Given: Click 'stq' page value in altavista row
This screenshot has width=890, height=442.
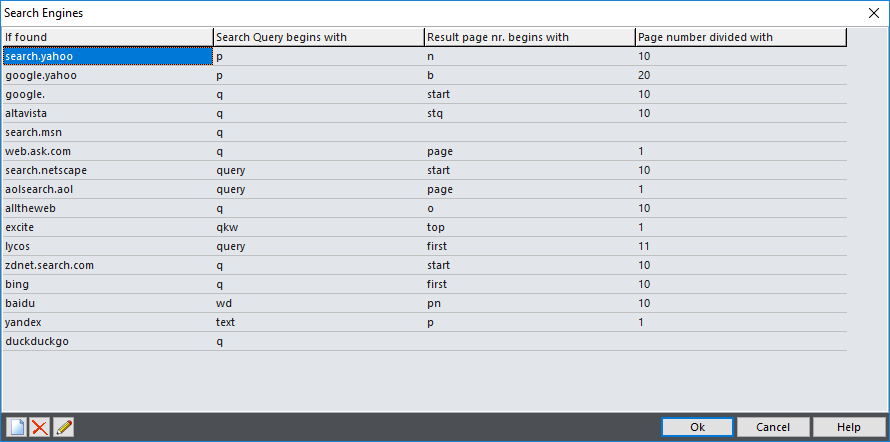Looking at the screenshot, I should pyautogui.click(x=435, y=113).
